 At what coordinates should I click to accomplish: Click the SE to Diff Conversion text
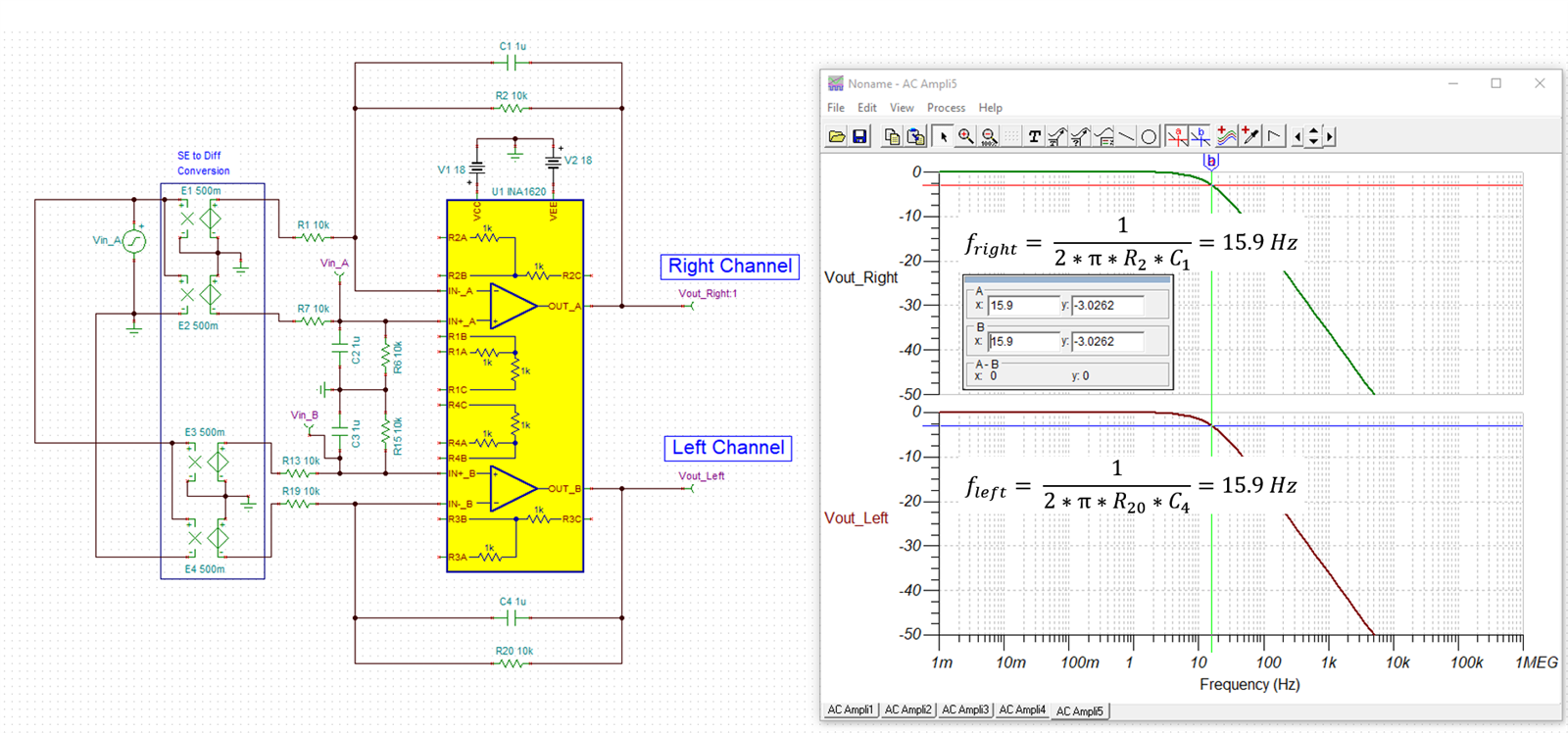point(203,163)
